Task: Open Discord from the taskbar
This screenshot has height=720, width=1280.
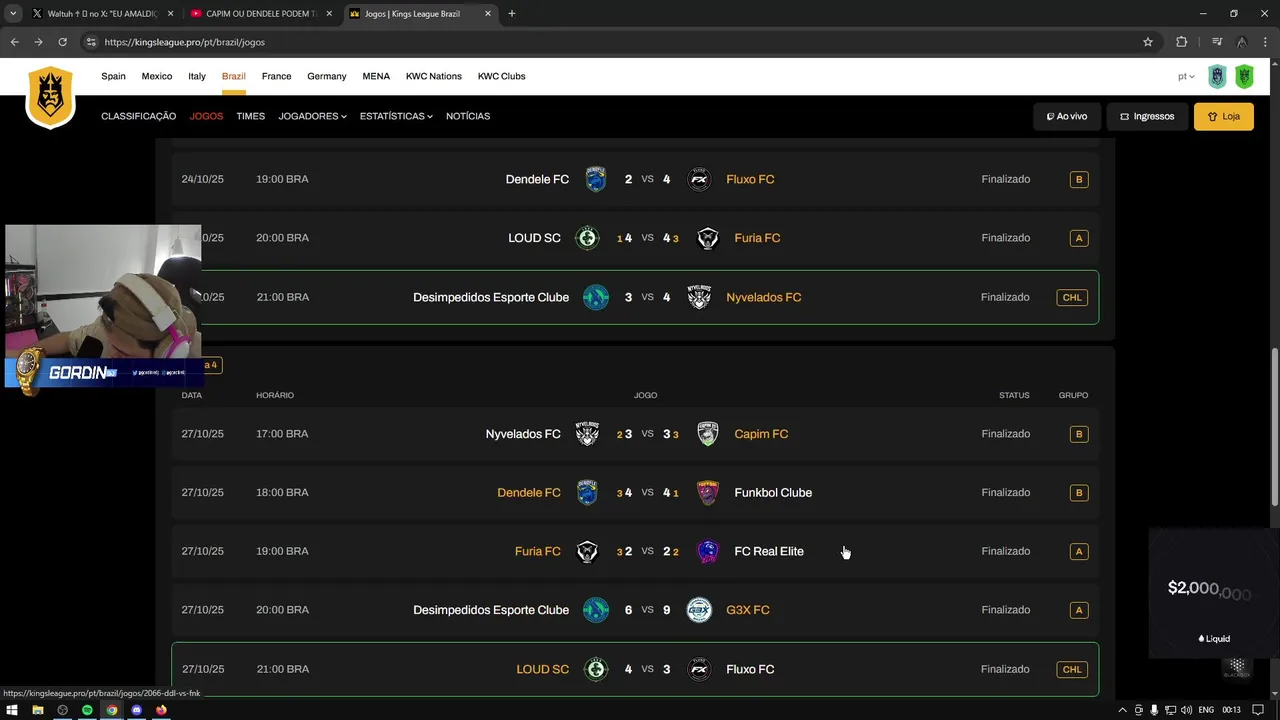Action: pyautogui.click(x=136, y=710)
